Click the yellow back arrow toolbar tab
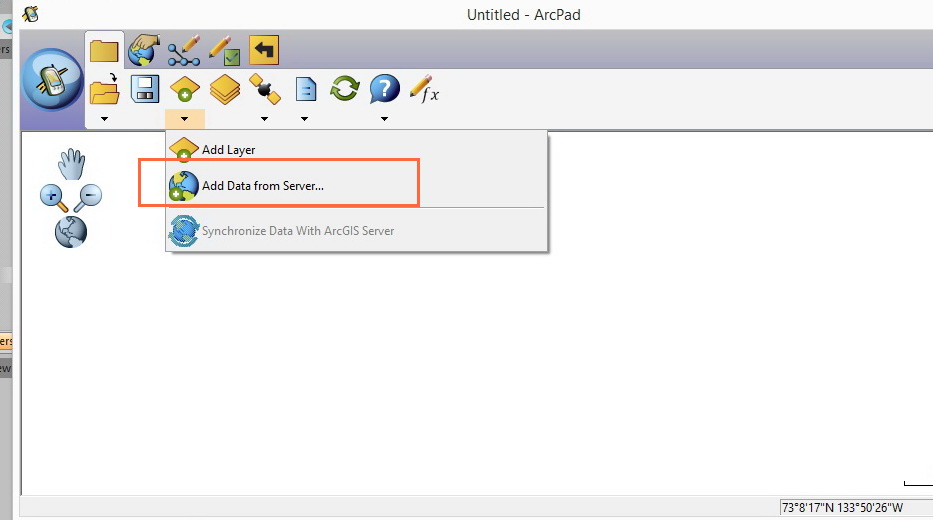The width and height of the screenshot is (933, 520). (x=264, y=50)
